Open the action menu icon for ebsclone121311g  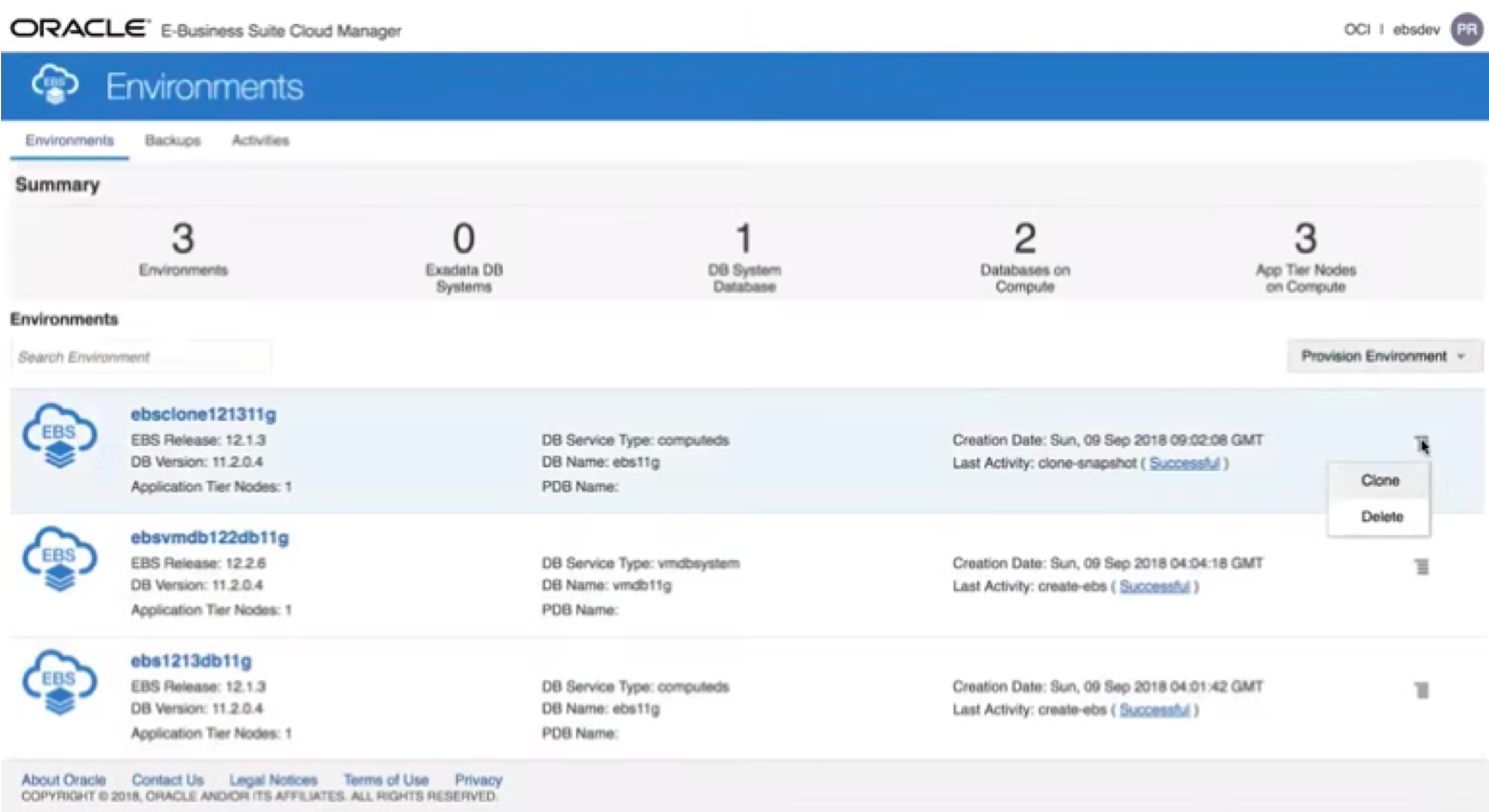point(1421,444)
